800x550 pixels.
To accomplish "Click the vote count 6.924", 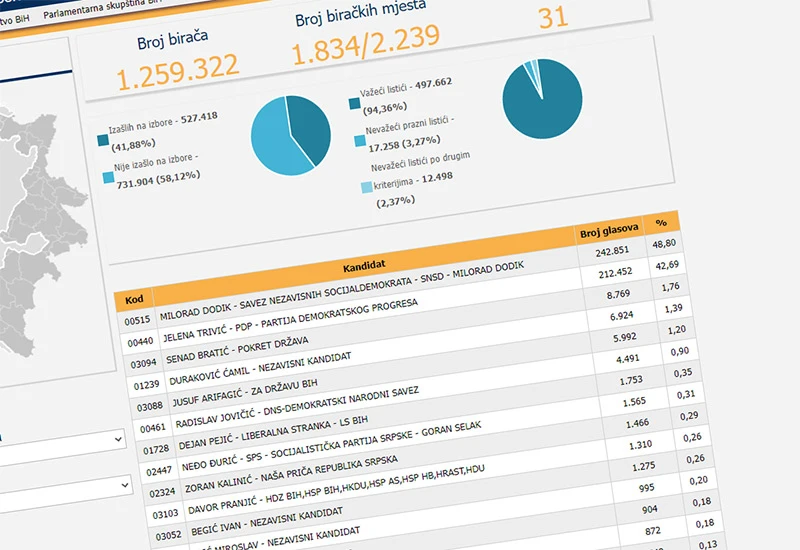I will point(621,316).
